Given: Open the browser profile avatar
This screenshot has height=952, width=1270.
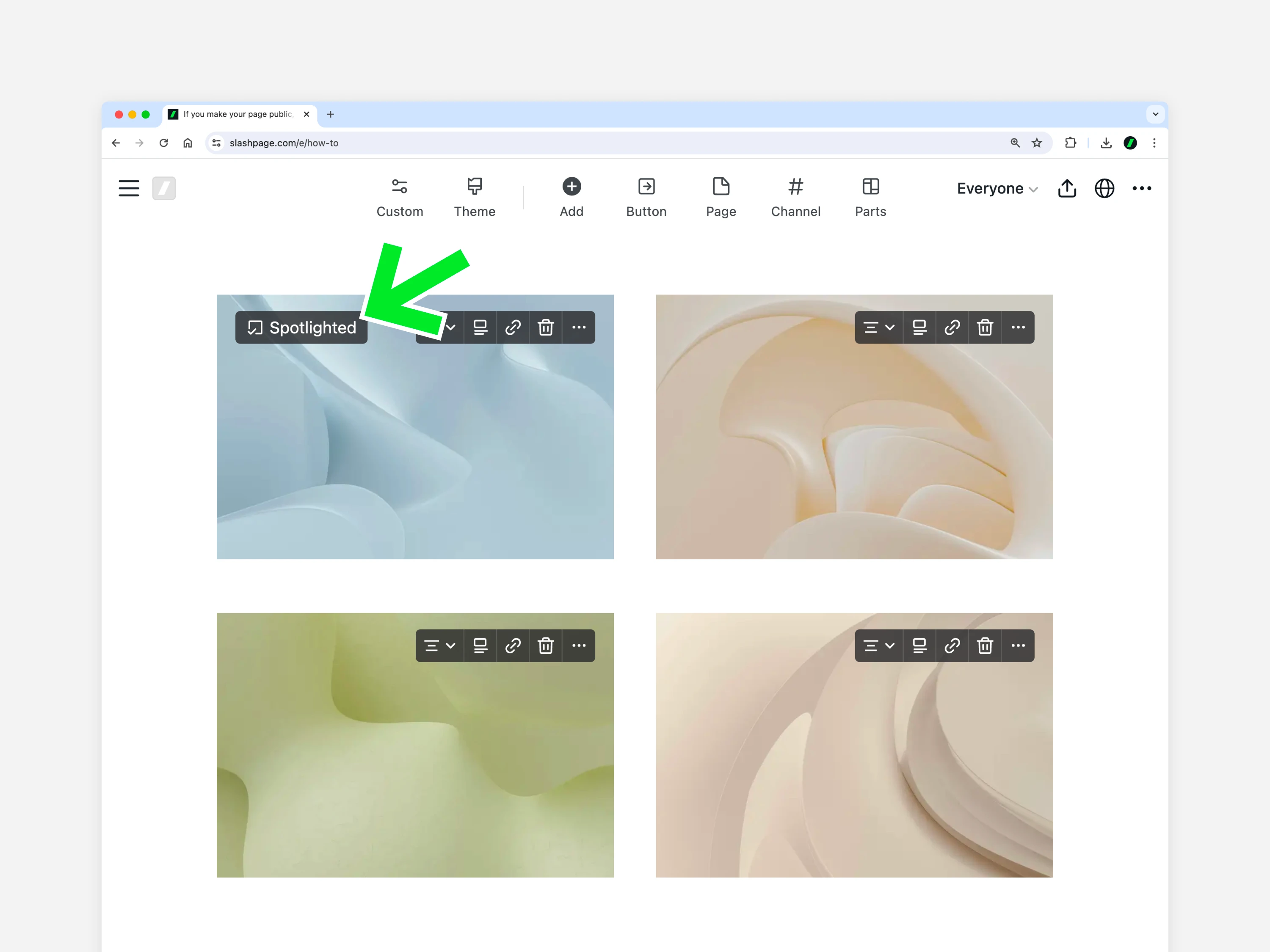Looking at the screenshot, I should (1130, 143).
